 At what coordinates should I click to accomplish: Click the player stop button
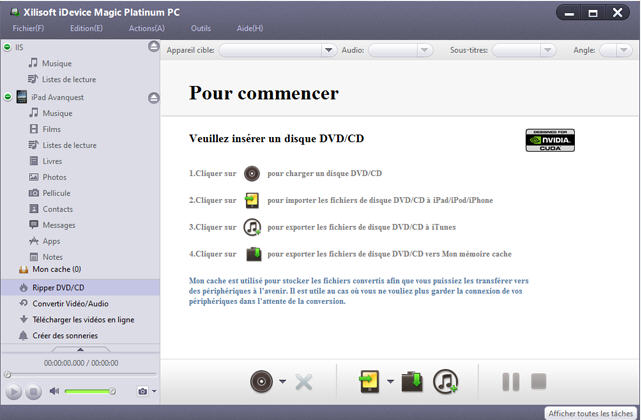point(34,392)
